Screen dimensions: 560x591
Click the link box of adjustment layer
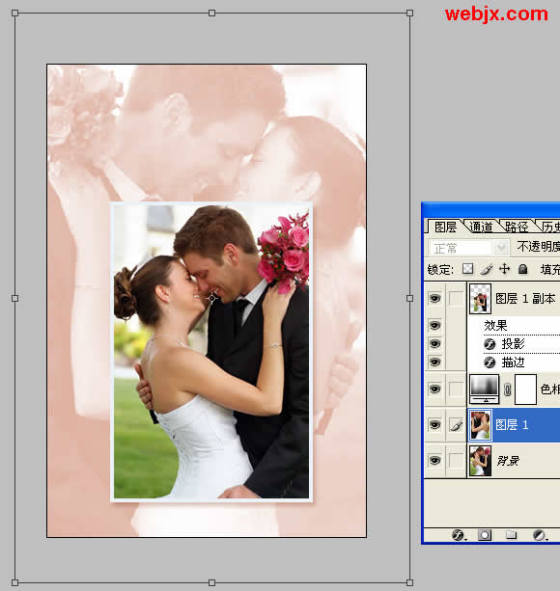456,389
